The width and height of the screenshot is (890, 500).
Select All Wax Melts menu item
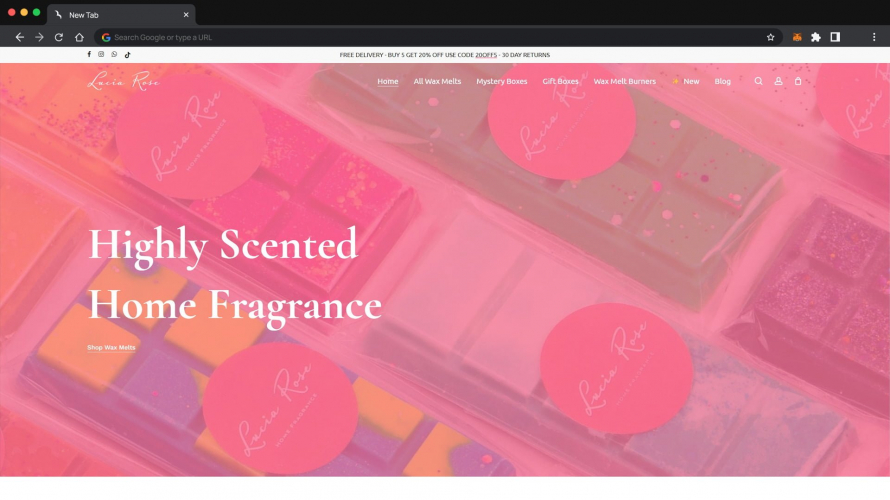coord(437,81)
